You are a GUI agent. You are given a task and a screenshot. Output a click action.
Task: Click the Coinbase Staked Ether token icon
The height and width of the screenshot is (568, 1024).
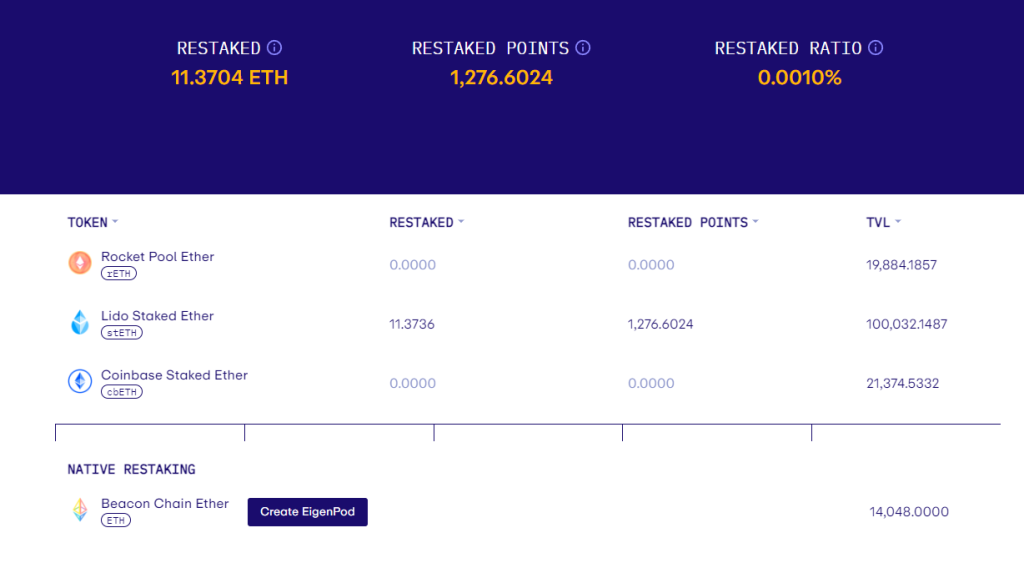[x=79, y=382]
